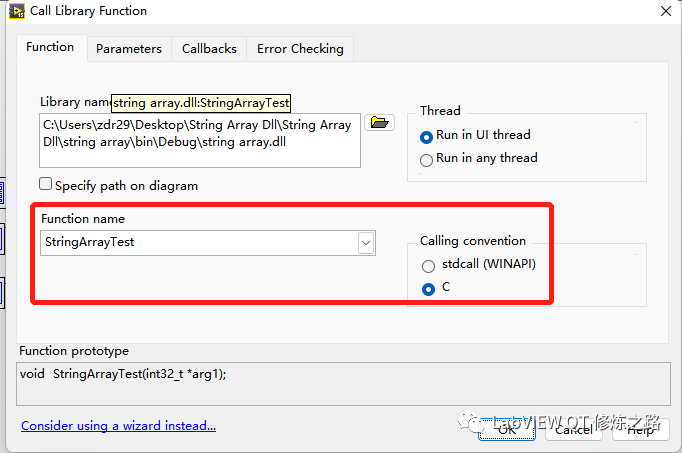
Task: Click the Function prototype display box
Action: (x=340, y=382)
